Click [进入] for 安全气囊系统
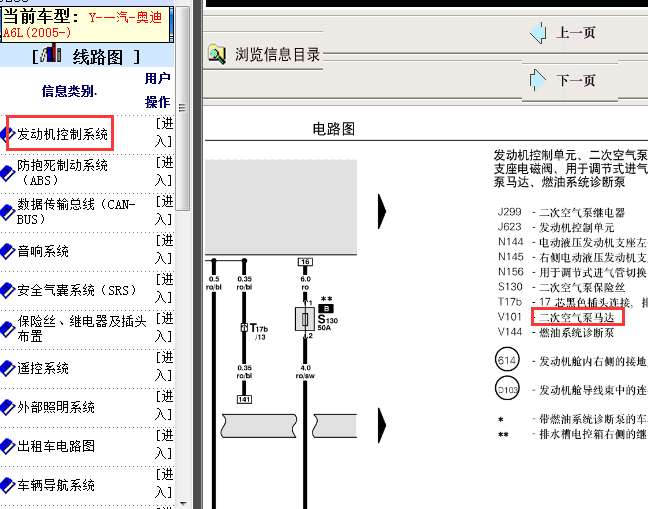This screenshot has height=509, width=648. [164, 288]
